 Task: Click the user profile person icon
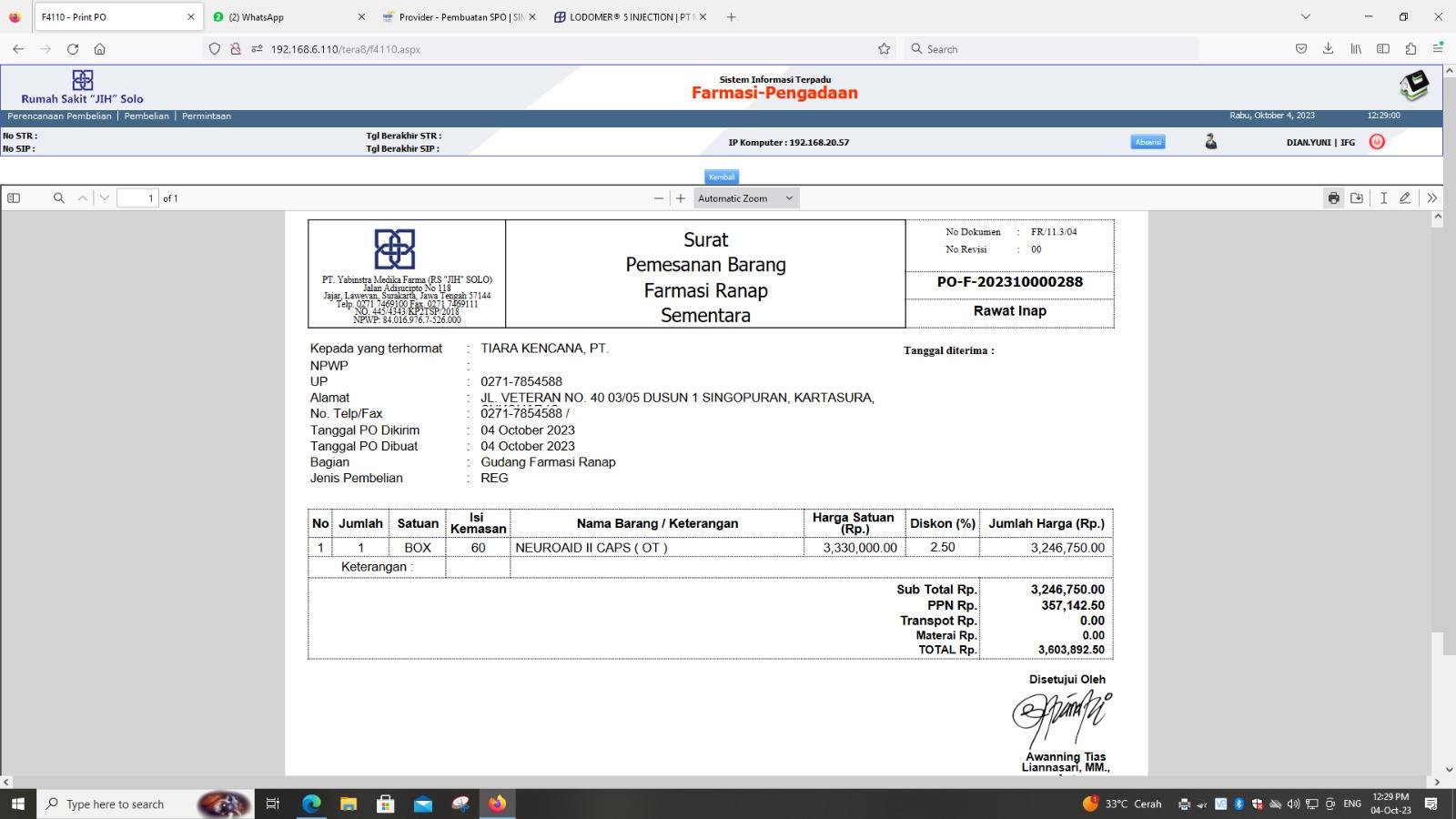click(x=1211, y=141)
